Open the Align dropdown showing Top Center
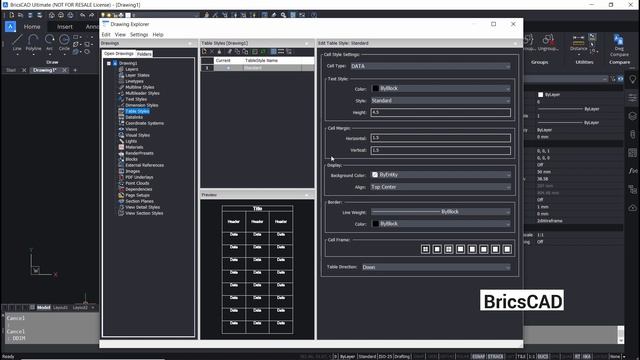This screenshot has width=640, height=360. click(440, 187)
